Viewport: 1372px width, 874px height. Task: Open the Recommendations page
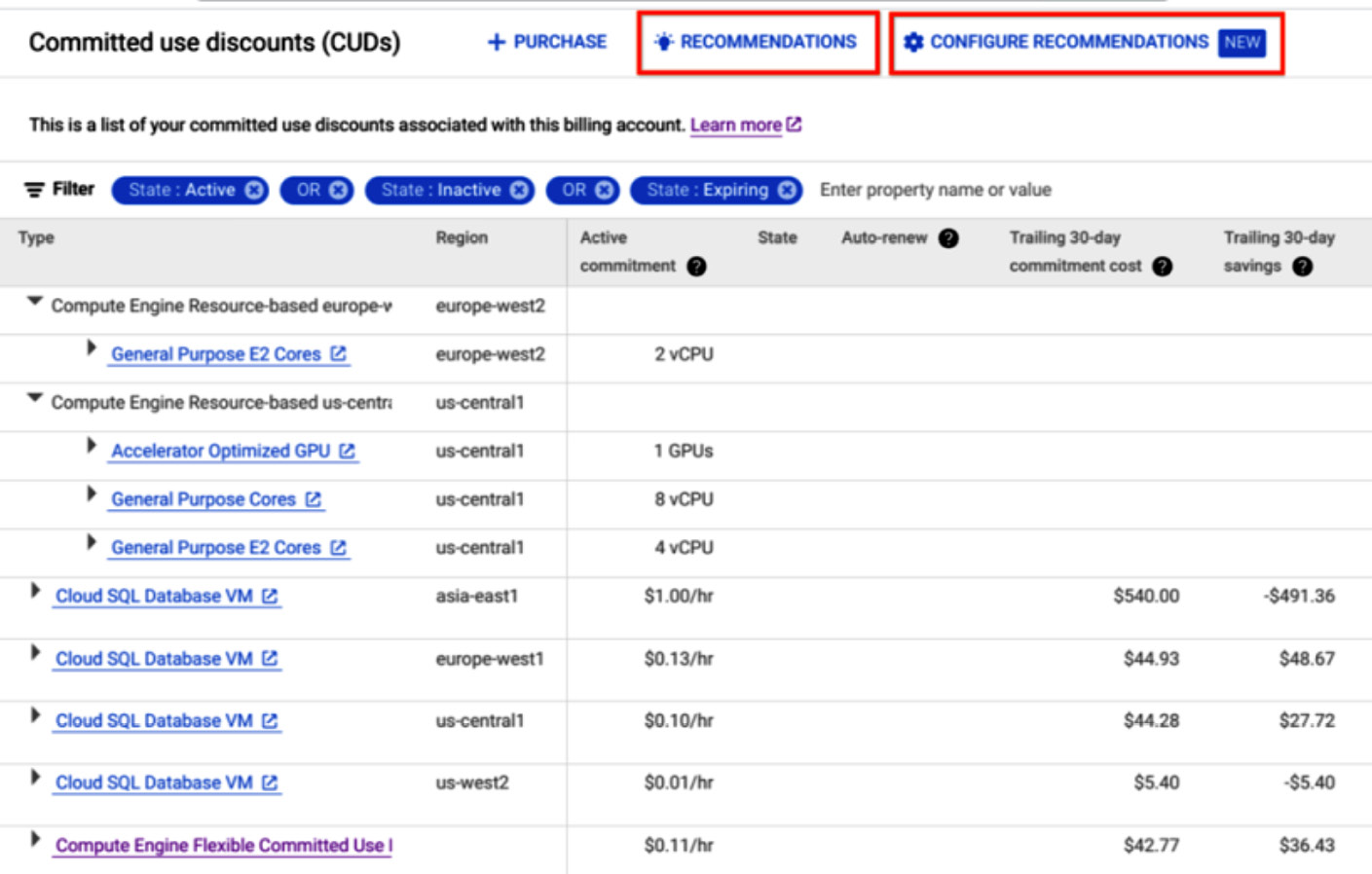pos(758,42)
